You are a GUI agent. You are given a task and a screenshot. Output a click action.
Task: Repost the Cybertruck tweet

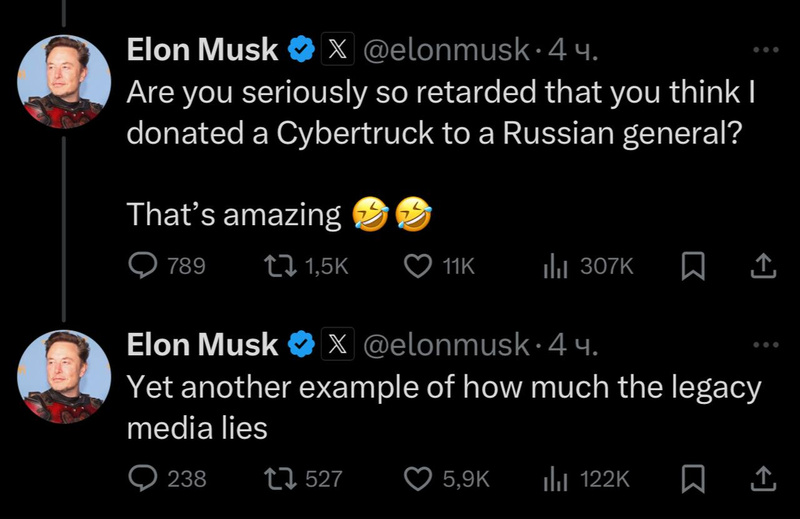[x=272, y=266]
